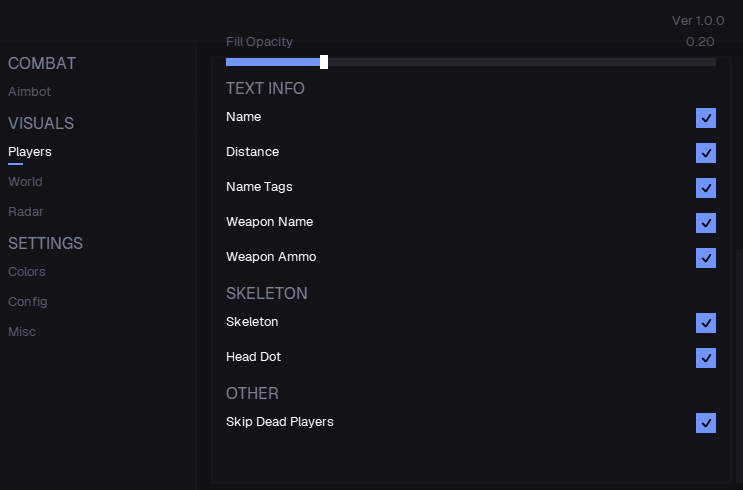
Task: Uncheck Skip Dead Players option
Action: click(x=706, y=423)
